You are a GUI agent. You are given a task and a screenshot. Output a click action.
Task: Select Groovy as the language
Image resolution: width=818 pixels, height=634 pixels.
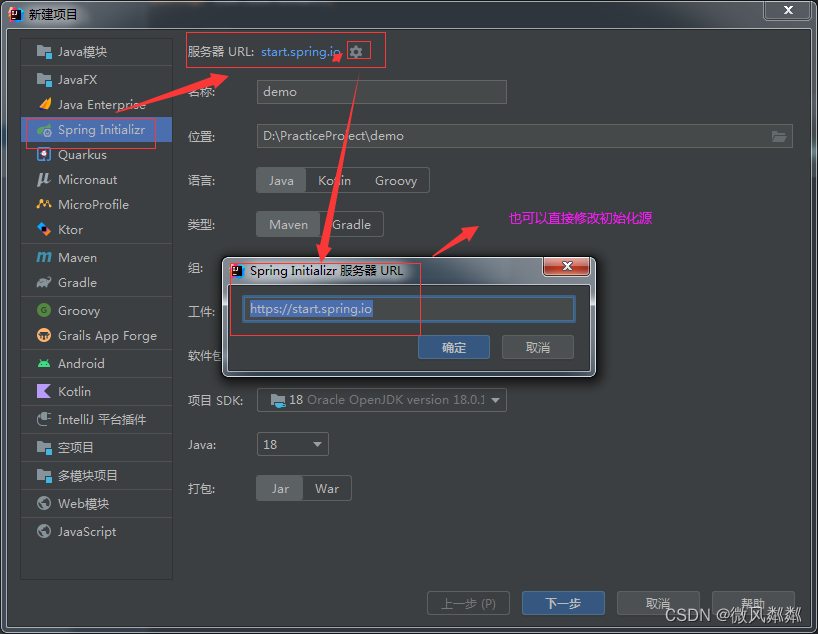[396, 181]
